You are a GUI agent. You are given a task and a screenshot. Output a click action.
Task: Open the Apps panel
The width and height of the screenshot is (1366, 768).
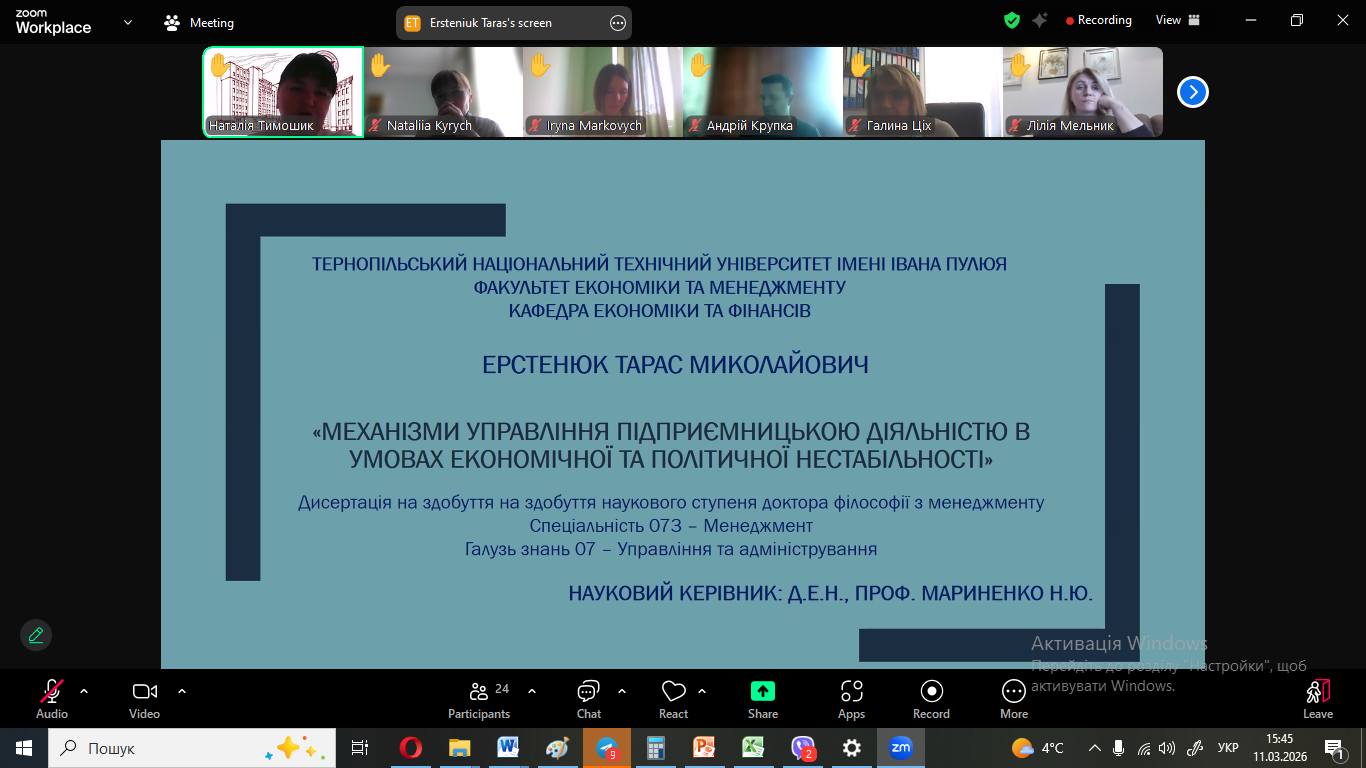click(851, 699)
